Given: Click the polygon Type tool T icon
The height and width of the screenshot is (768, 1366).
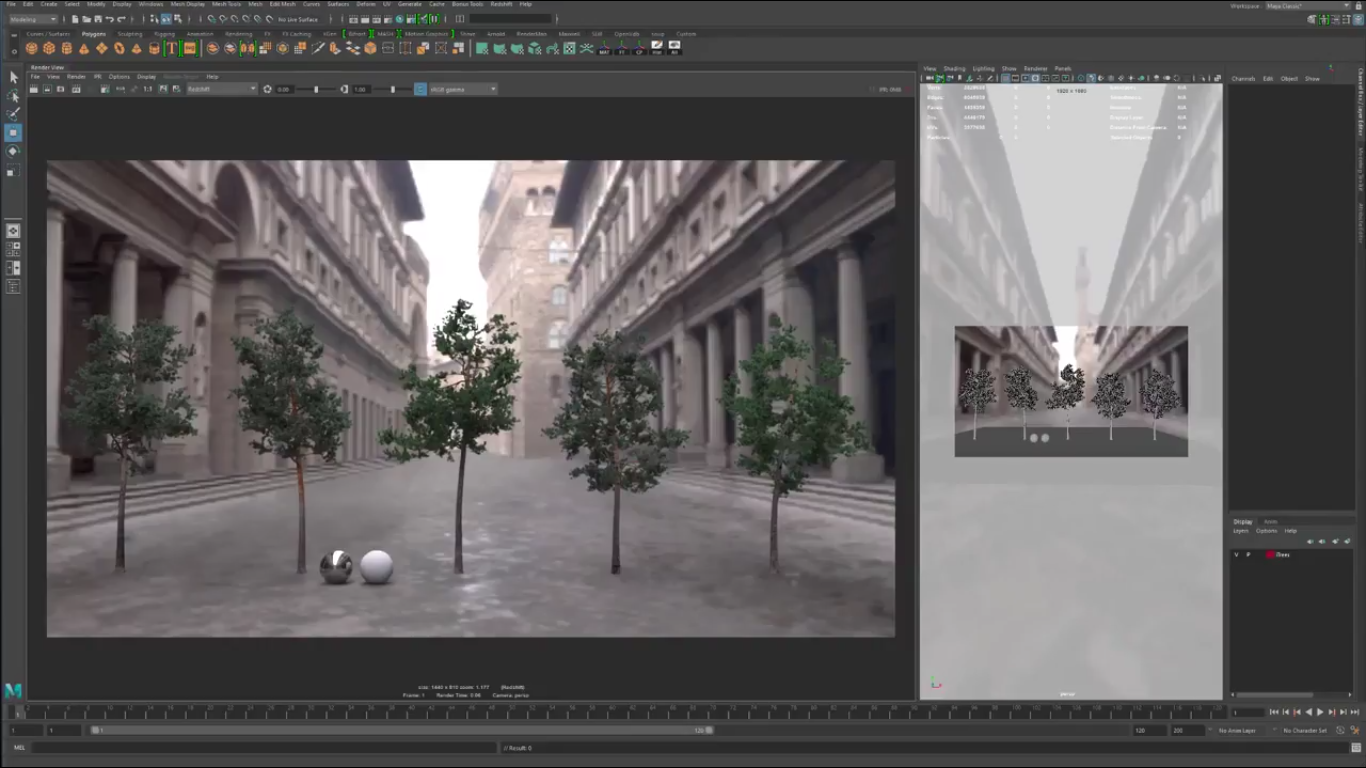Looking at the screenshot, I should (x=171, y=48).
